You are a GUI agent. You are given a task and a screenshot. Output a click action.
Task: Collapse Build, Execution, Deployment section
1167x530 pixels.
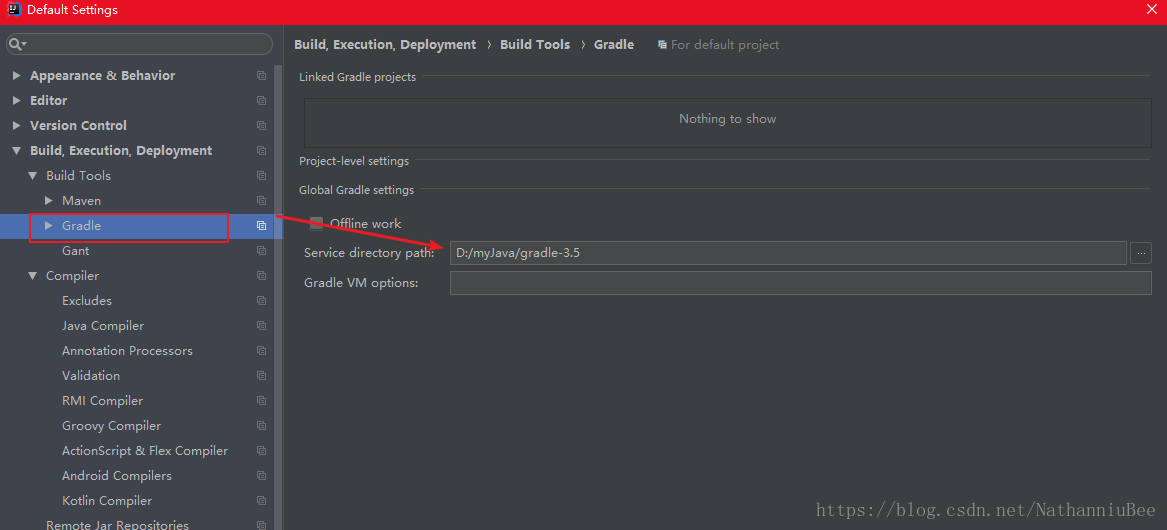[x=16, y=150]
